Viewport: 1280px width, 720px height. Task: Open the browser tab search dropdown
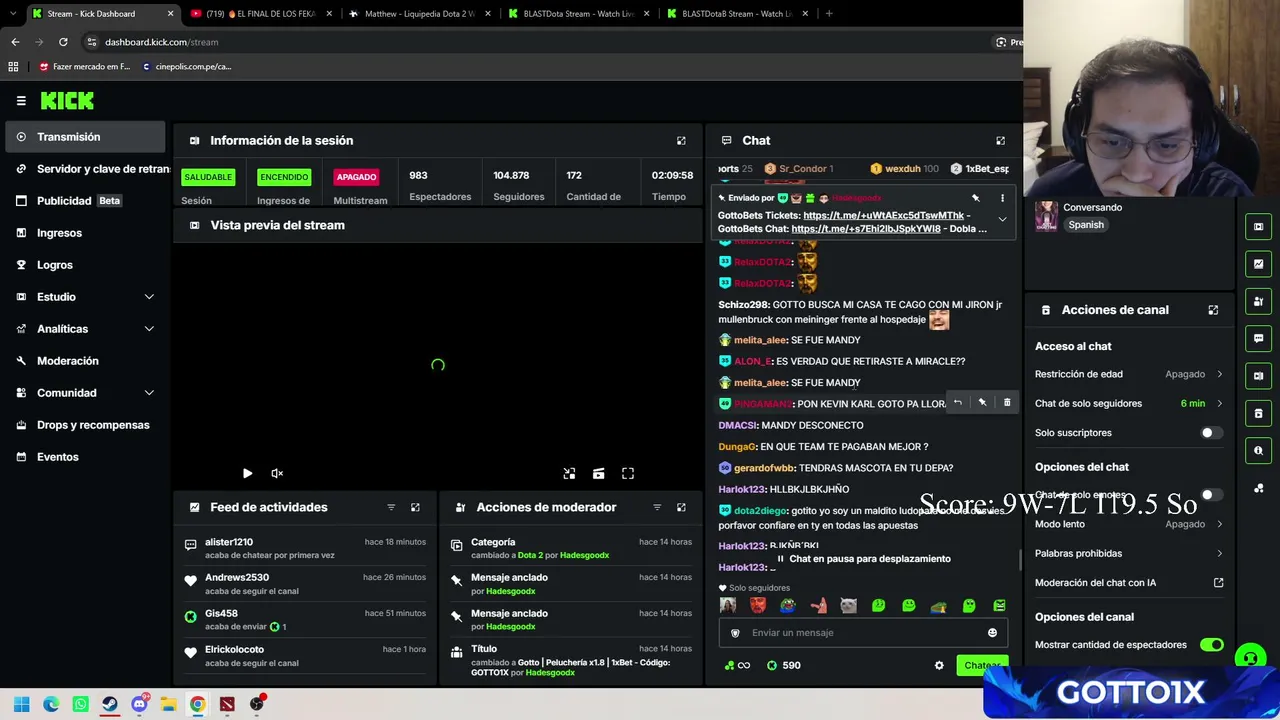click(x=15, y=14)
